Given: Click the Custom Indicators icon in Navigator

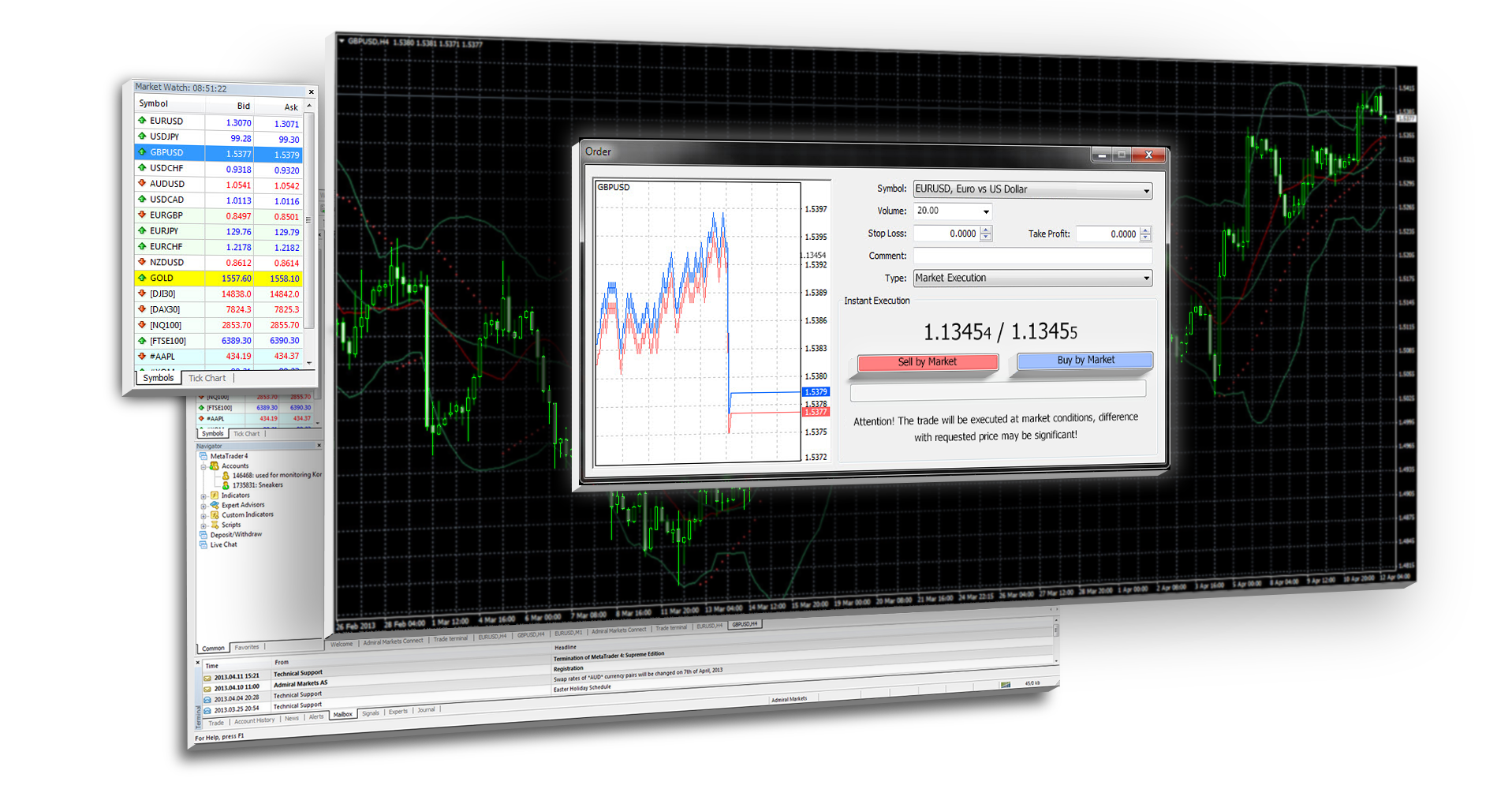Looking at the screenshot, I should [x=215, y=514].
